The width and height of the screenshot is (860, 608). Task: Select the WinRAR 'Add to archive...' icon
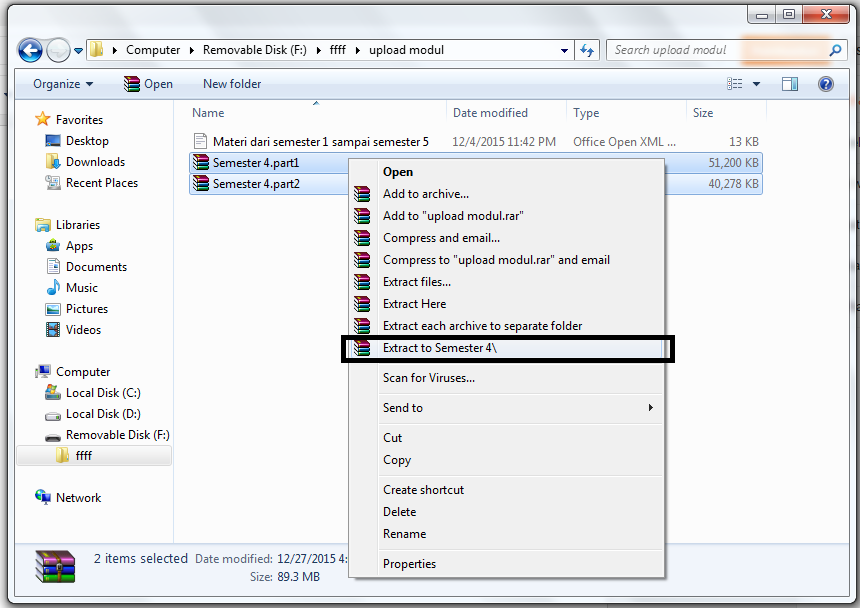(x=361, y=194)
